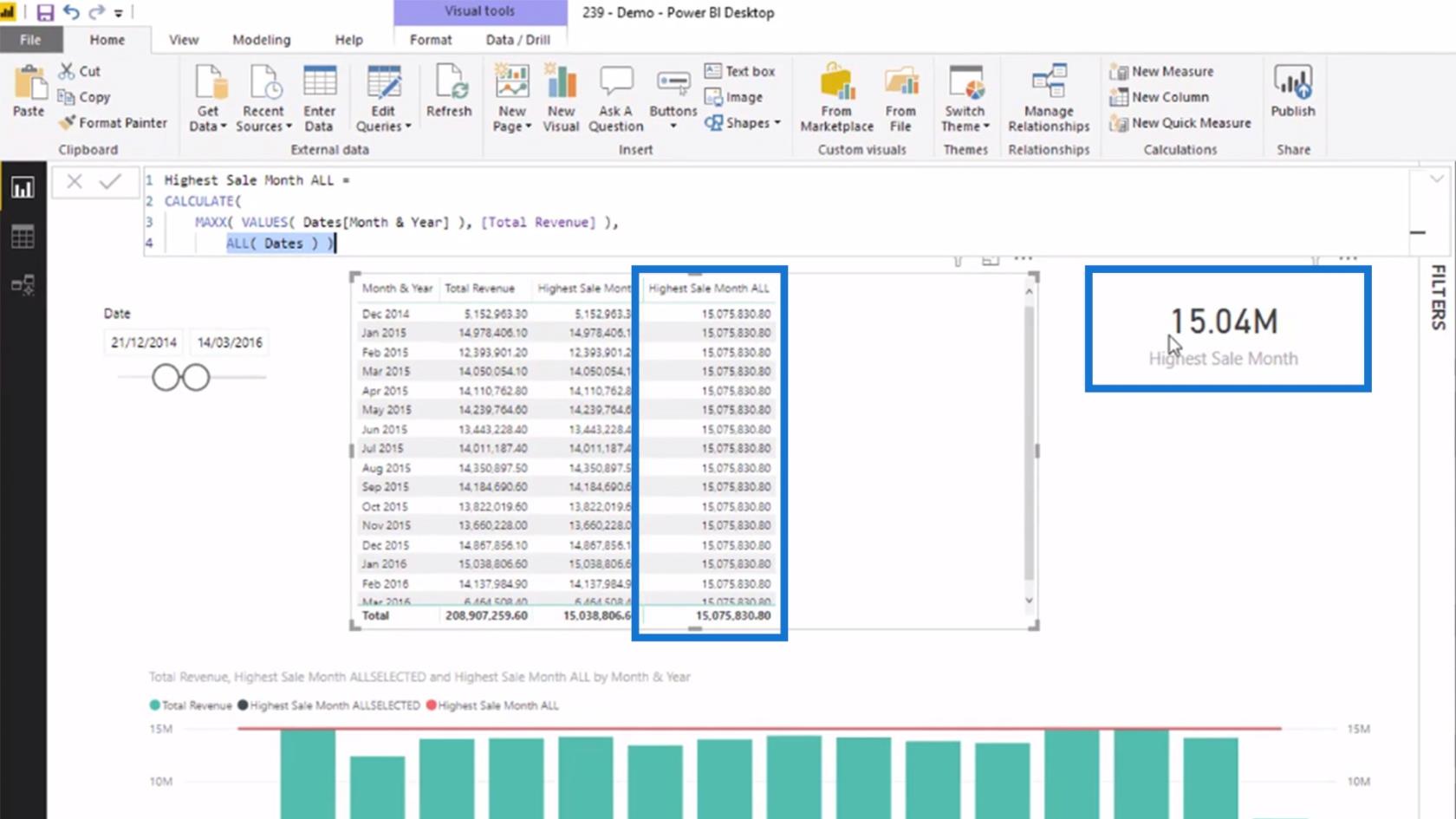The image size is (1456, 819).
Task: Insert an Image
Action: (x=733, y=97)
